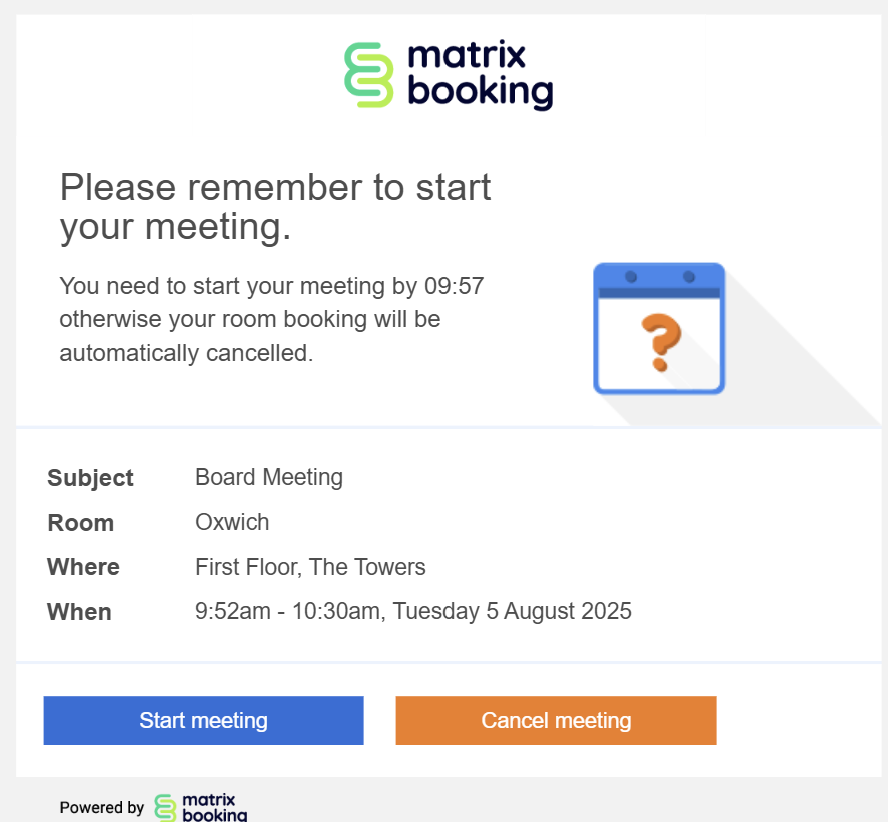Select the Where label
Screen dimensions: 888x822
point(83,567)
